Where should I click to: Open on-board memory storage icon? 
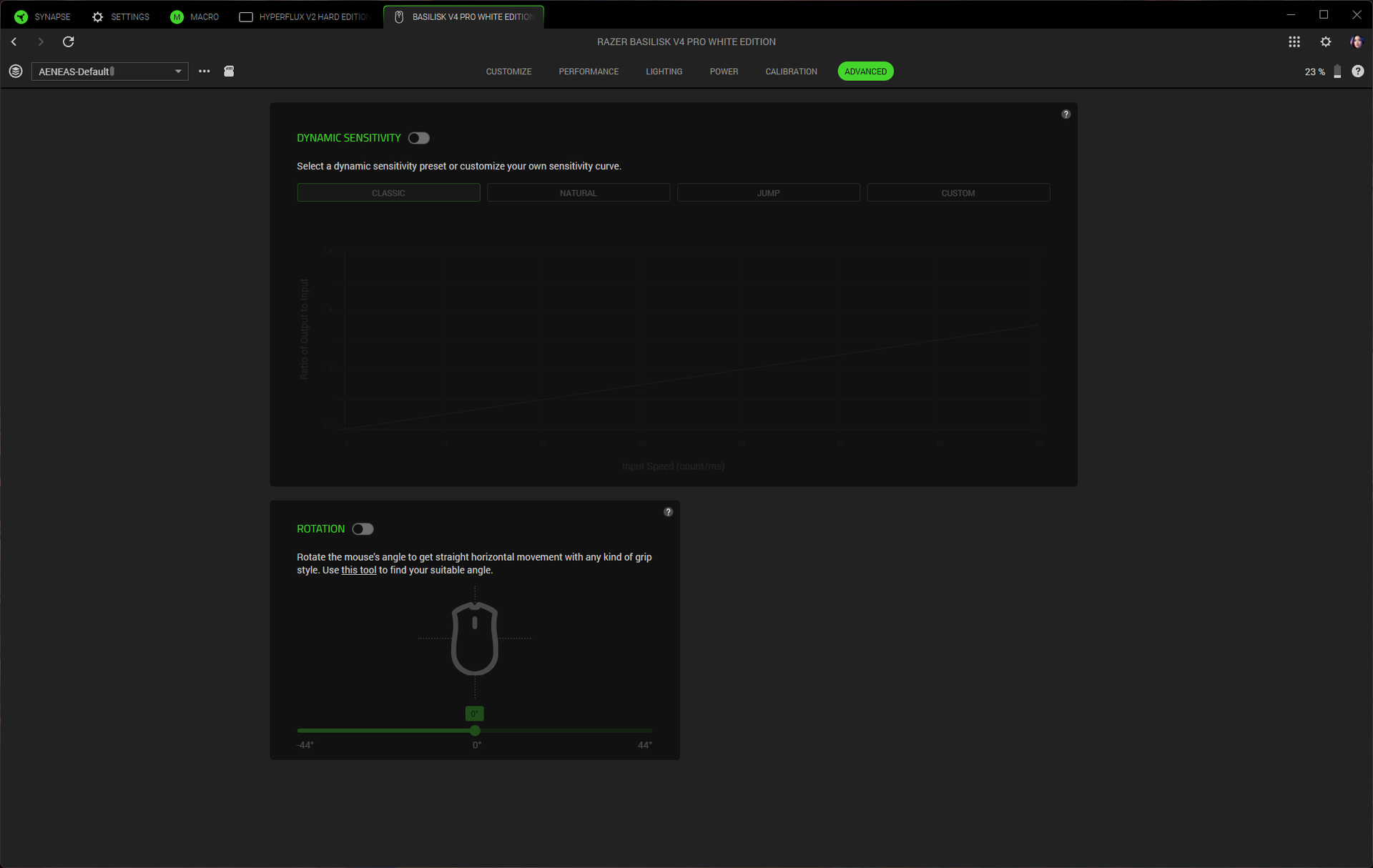tap(229, 71)
